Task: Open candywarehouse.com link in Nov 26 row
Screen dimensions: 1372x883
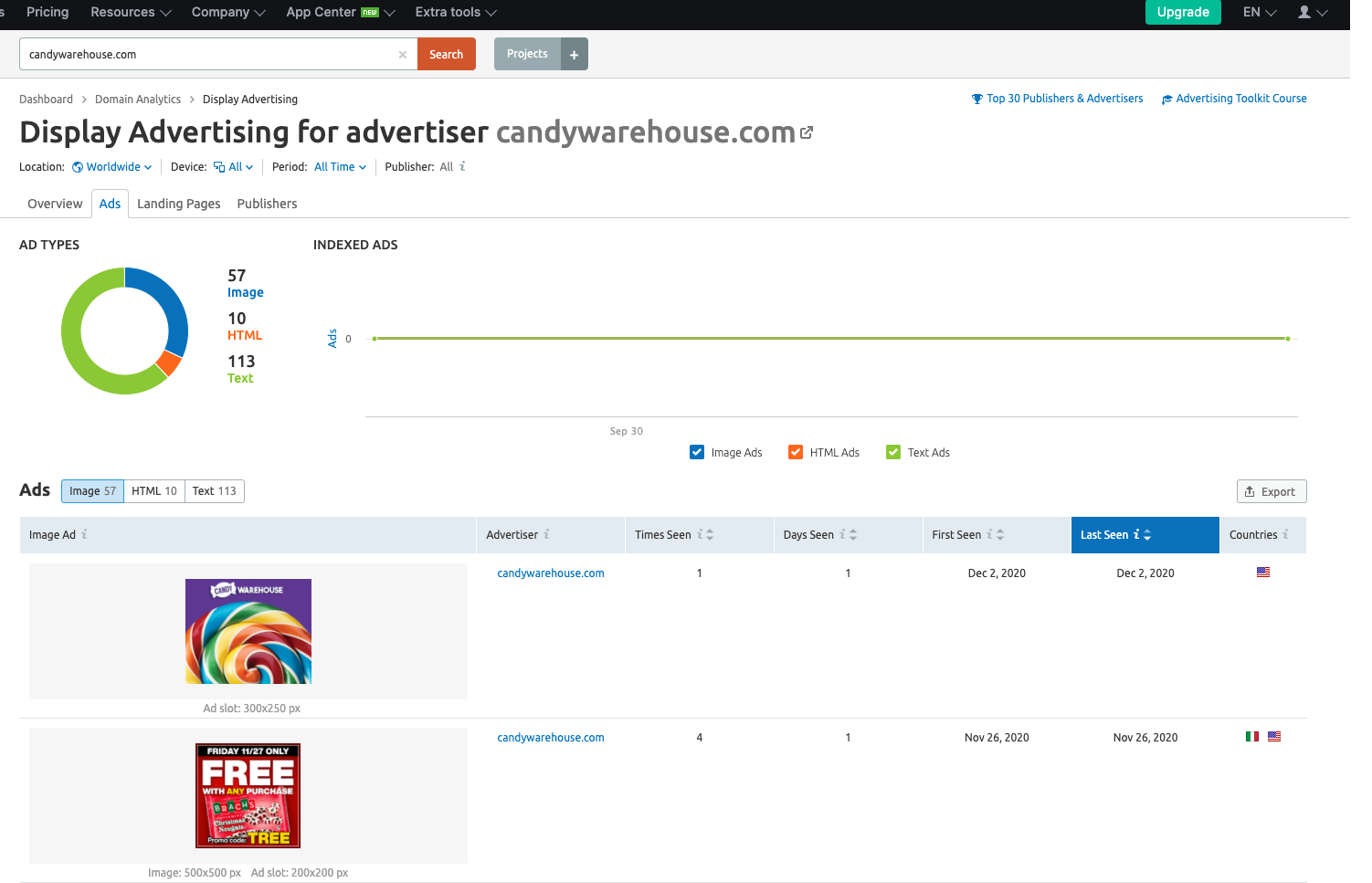Action: point(551,738)
